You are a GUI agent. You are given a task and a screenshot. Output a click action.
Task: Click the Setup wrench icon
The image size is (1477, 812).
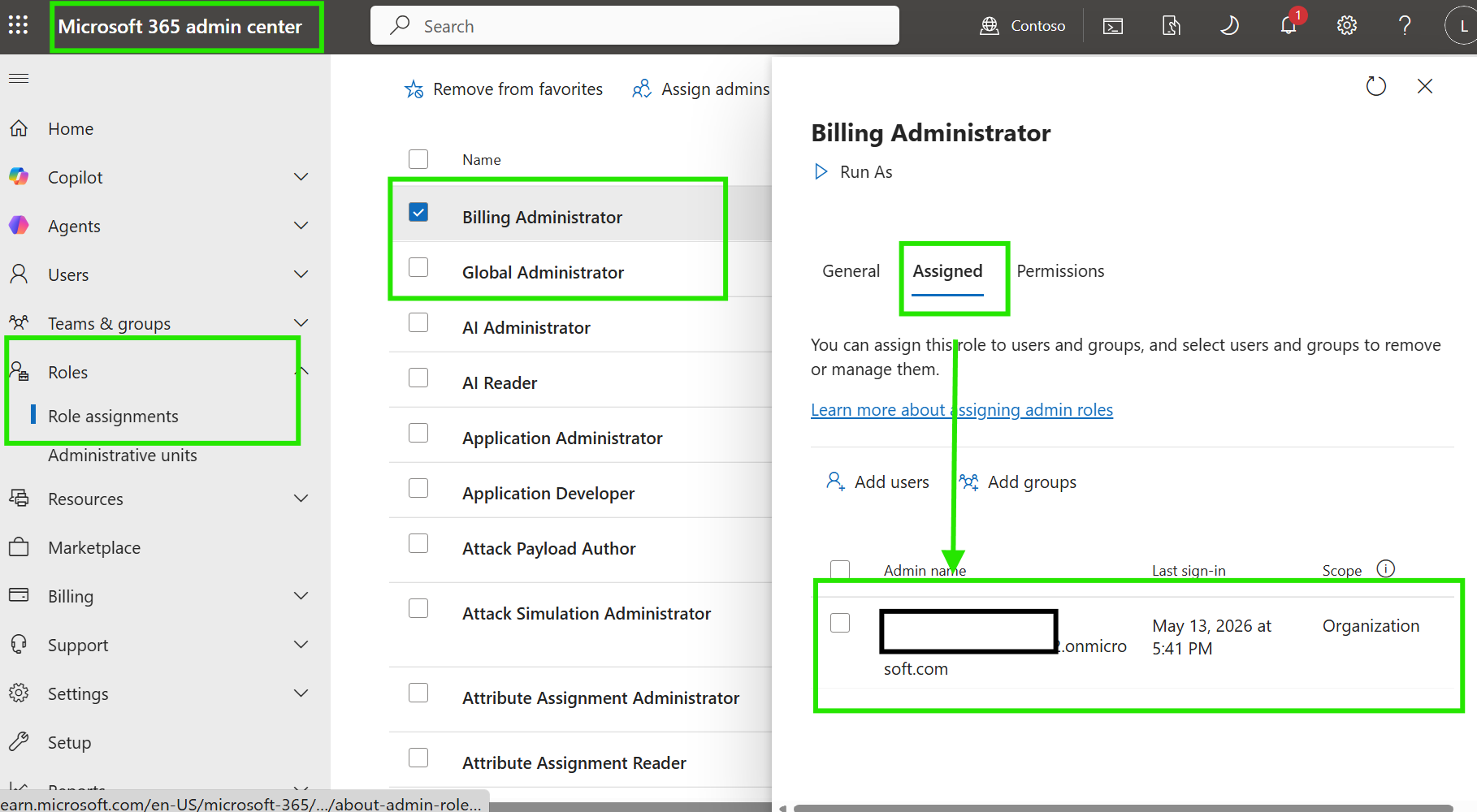19,741
